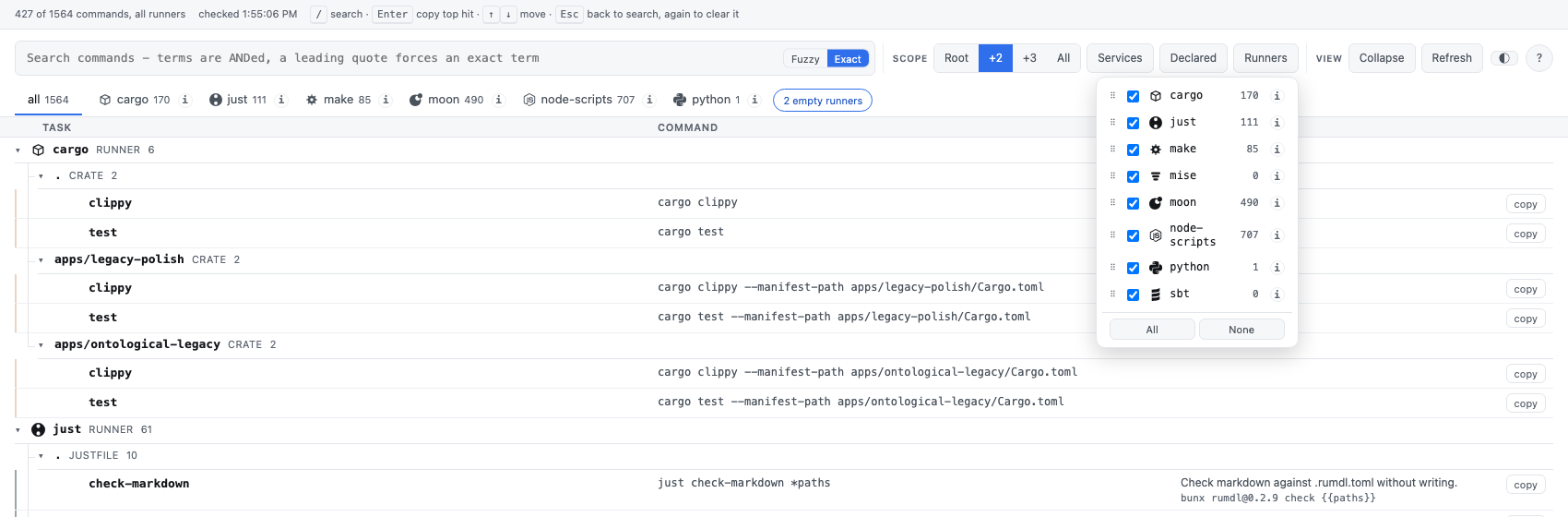
Task: Open info icon next to make tab
Action: click(x=386, y=100)
